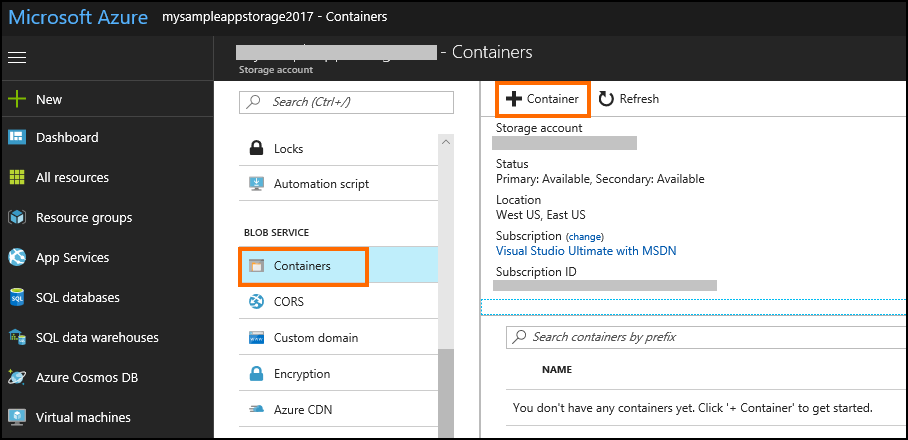Image resolution: width=908 pixels, height=440 pixels.
Task: Click the Search (Ctrl+/) input field
Action: point(346,102)
